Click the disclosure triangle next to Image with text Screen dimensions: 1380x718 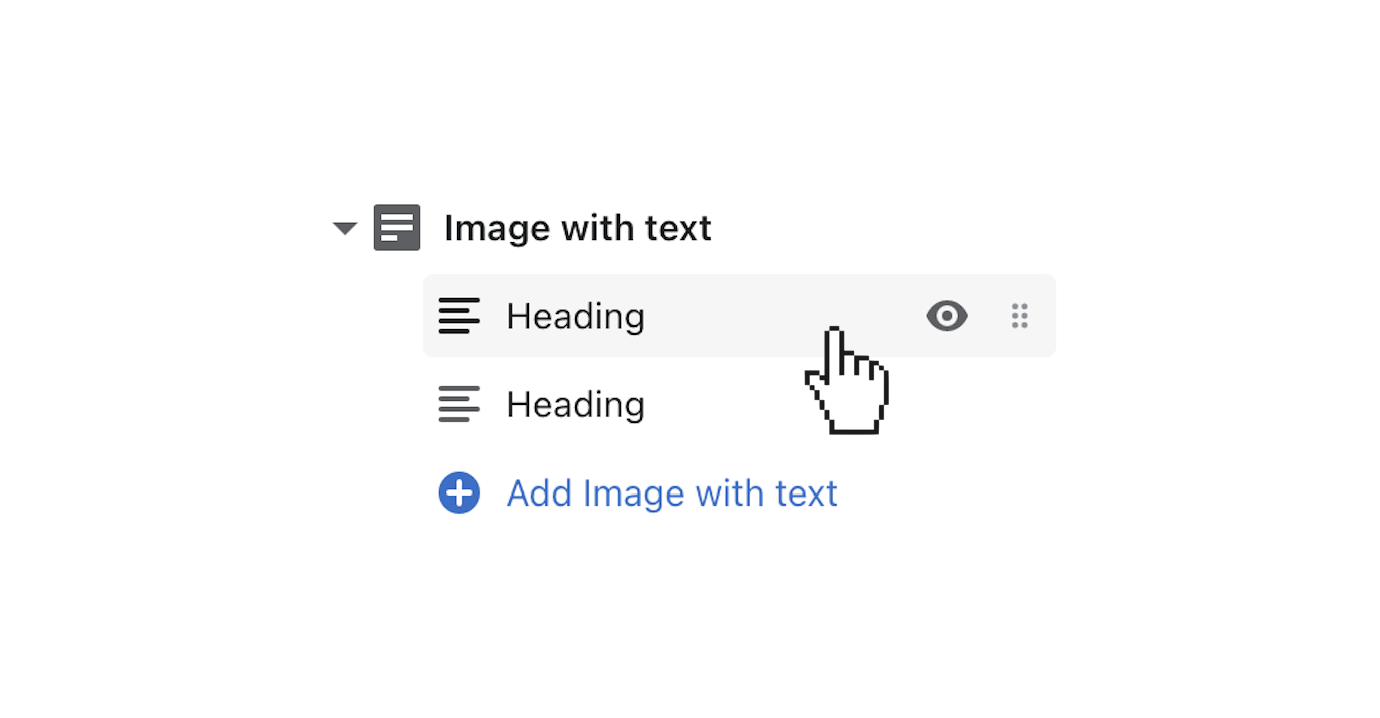coord(344,227)
